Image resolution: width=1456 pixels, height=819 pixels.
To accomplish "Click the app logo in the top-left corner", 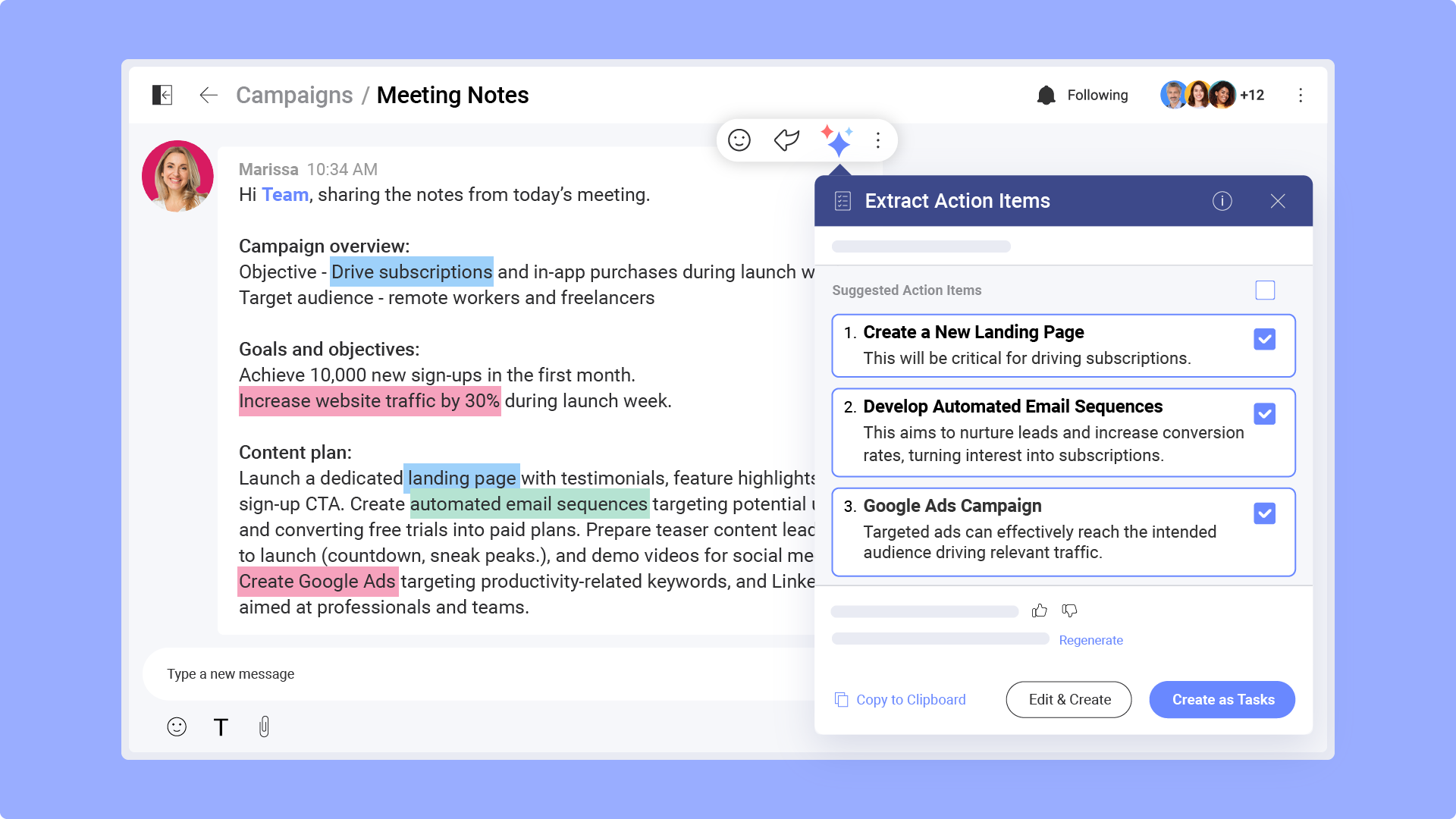I will tap(162, 95).
